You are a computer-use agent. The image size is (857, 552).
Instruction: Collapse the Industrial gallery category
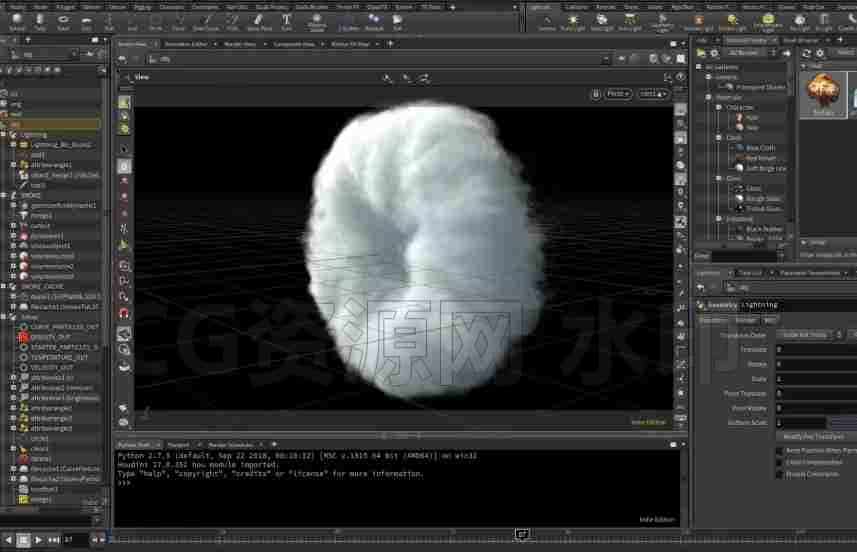[x=719, y=219]
